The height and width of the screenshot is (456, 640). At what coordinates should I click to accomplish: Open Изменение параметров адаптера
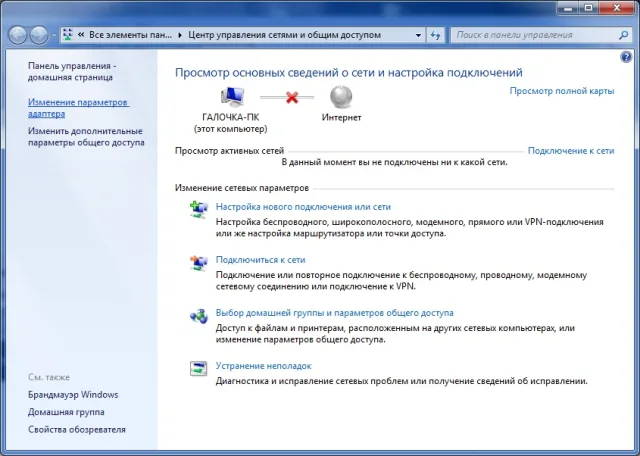point(78,108)
